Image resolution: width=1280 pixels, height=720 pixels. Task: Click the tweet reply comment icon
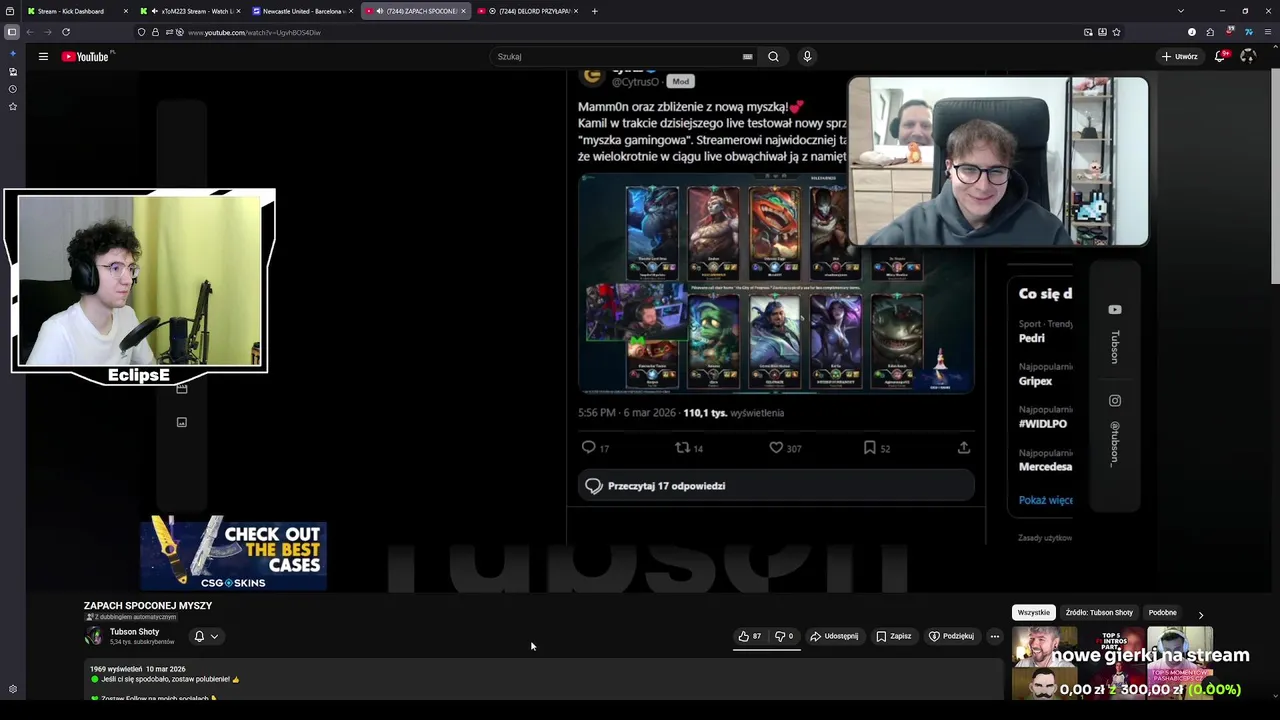coord(589,448)
